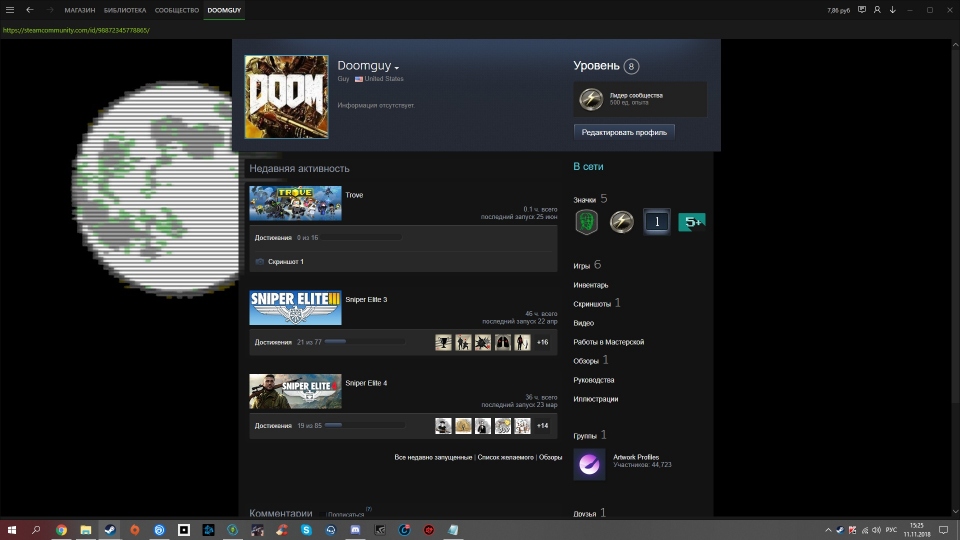Open the Игры games link
This screenshot has height=540, width=960.
point(582,266)
